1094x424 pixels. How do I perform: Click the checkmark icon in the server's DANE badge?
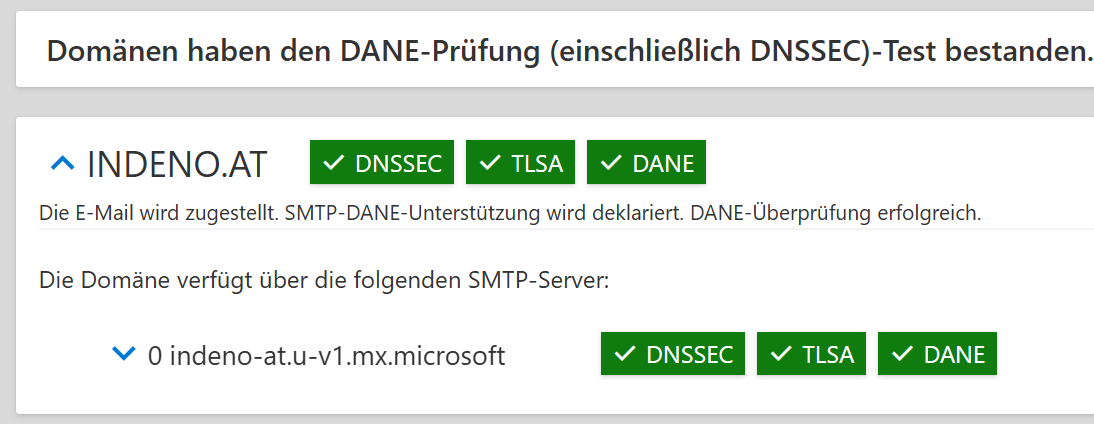click(x=903, y=354)
